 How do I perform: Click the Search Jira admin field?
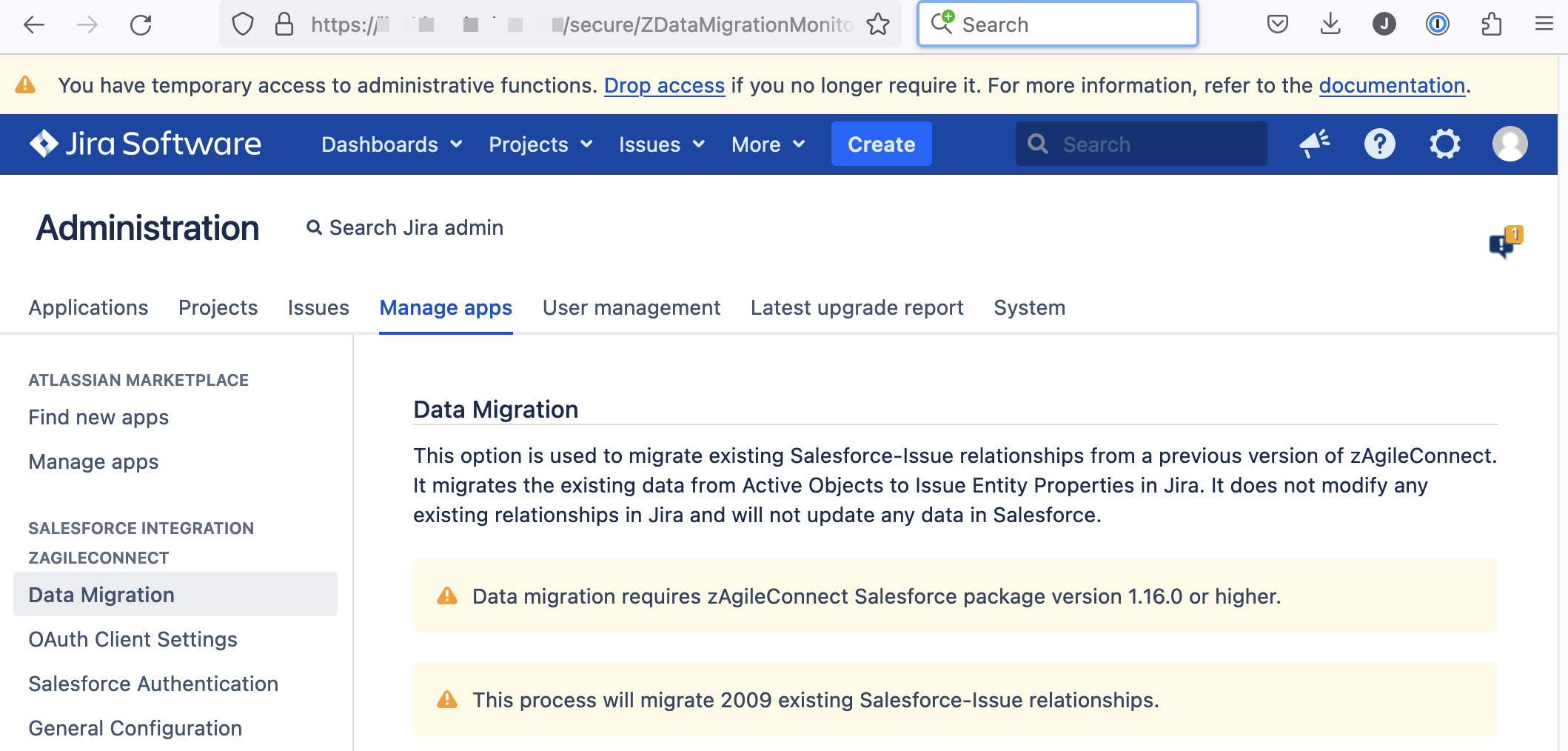415,228
